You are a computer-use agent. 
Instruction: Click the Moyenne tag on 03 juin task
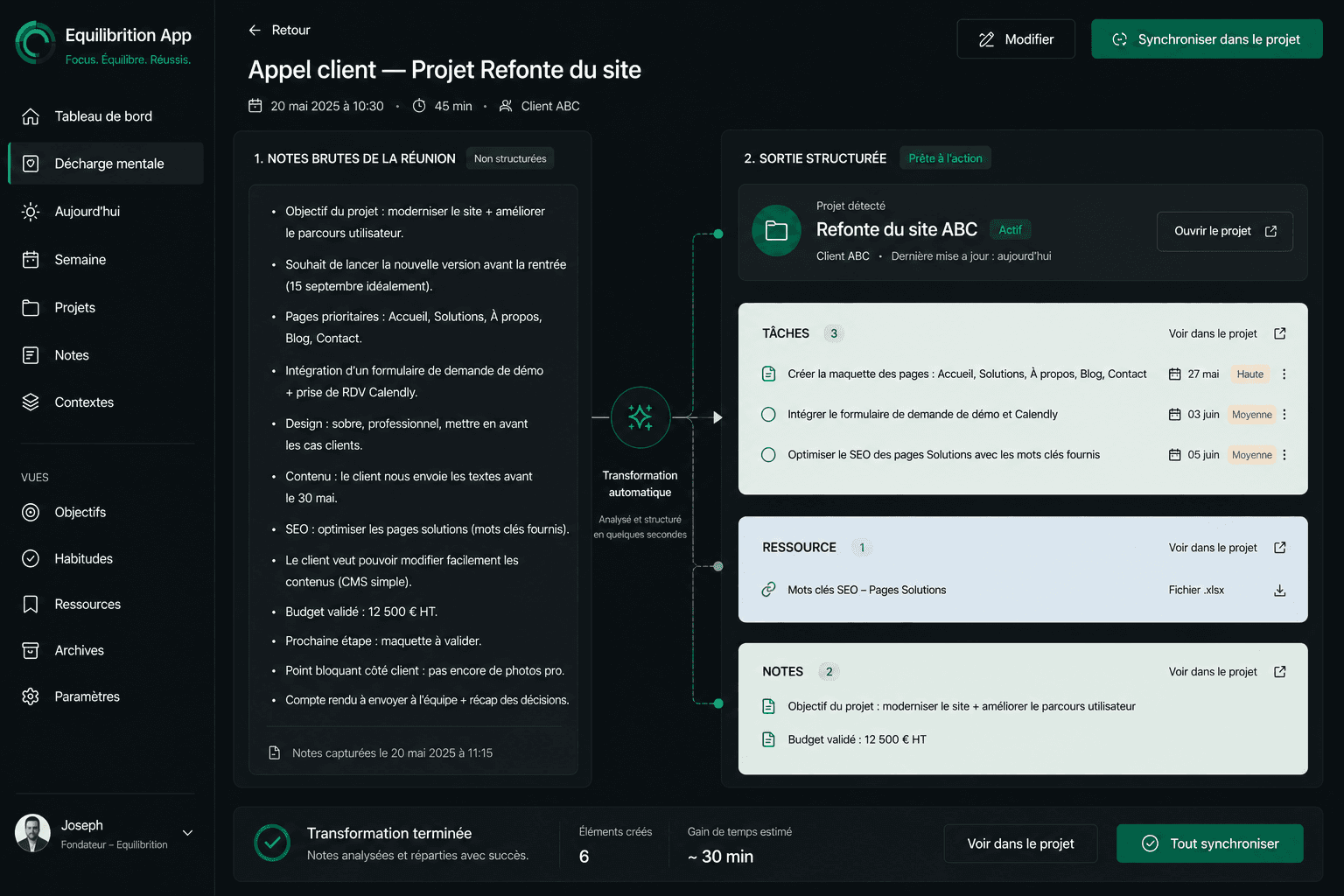click(1252, 415)
